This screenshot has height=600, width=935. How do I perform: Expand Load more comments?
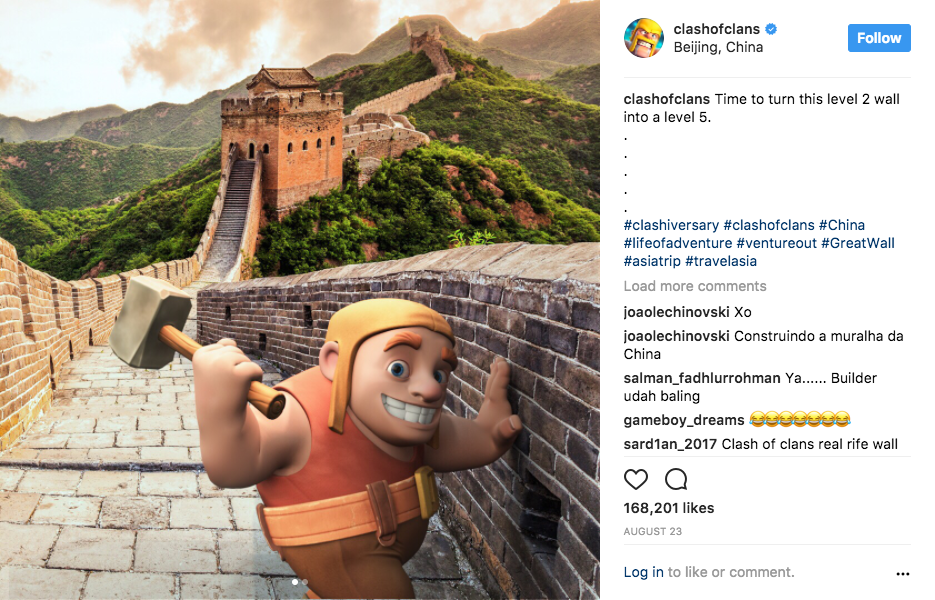pyautogui.click(x=695, y=286)
